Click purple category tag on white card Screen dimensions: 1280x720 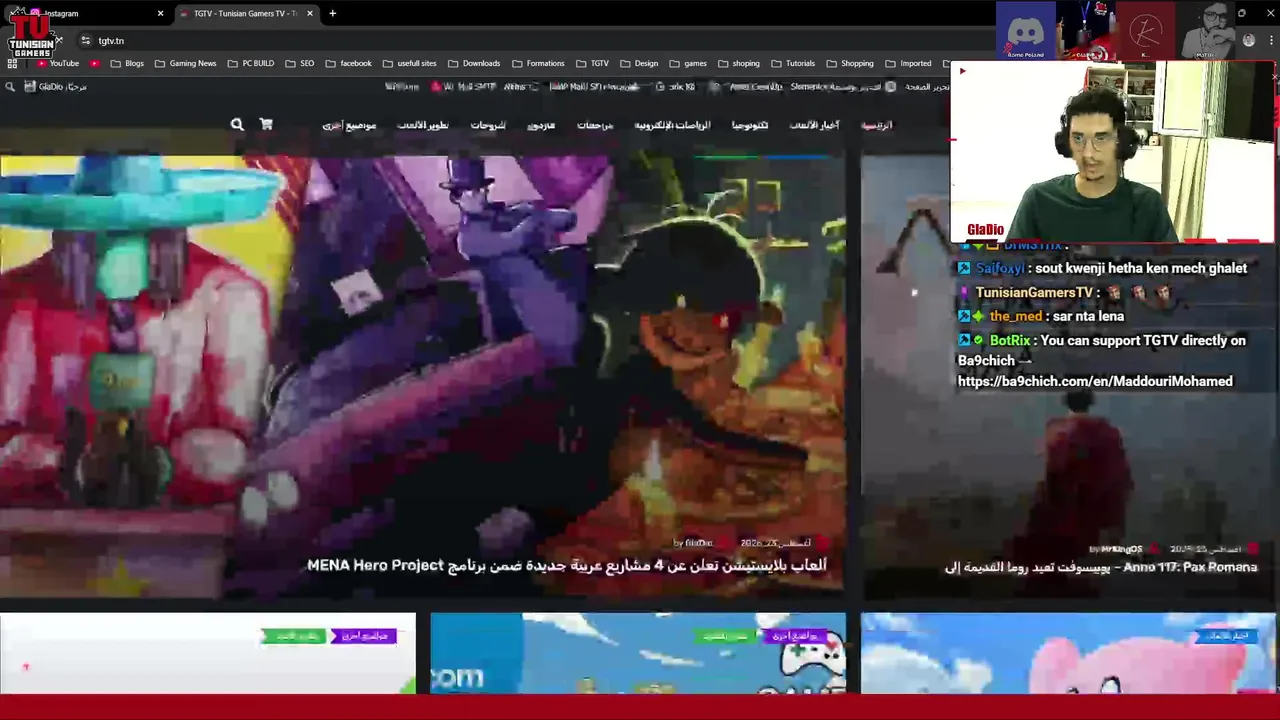click(364, 636)
